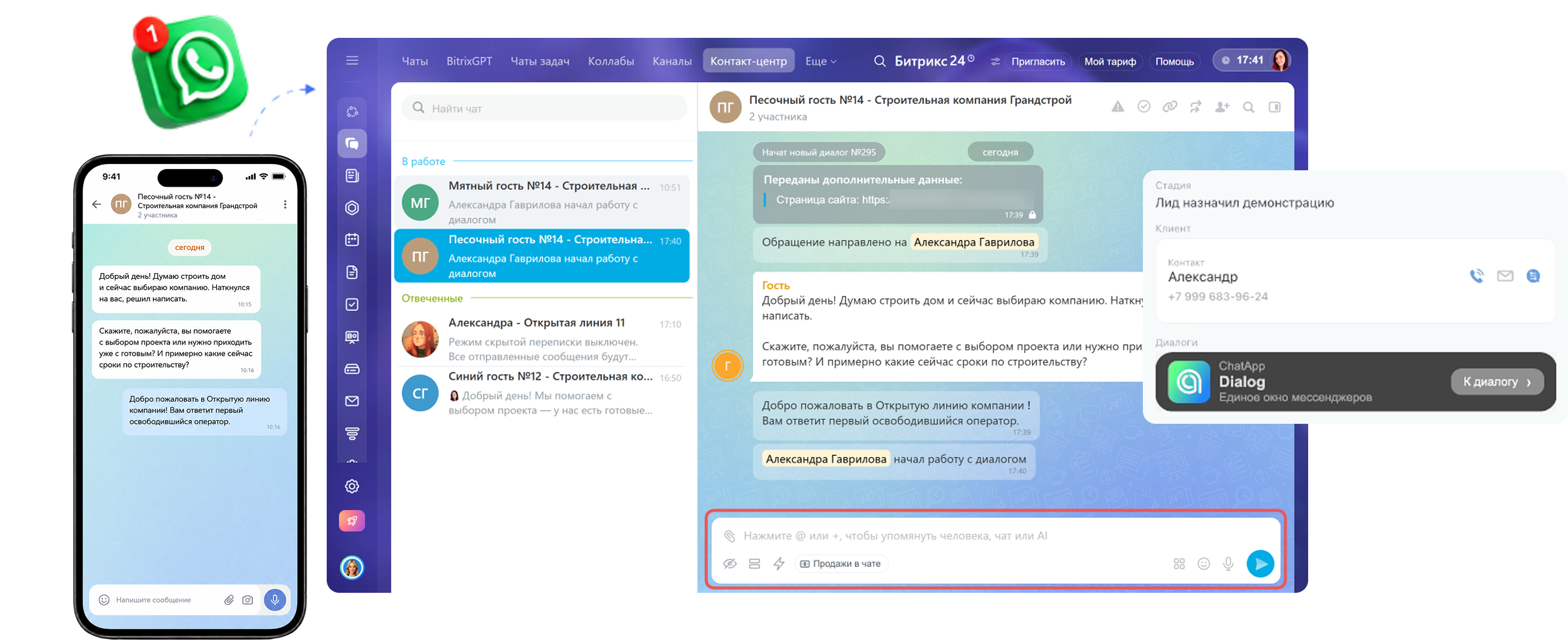Send the message with blue arrow button
1568x642 pixels.
point(1260,564)
